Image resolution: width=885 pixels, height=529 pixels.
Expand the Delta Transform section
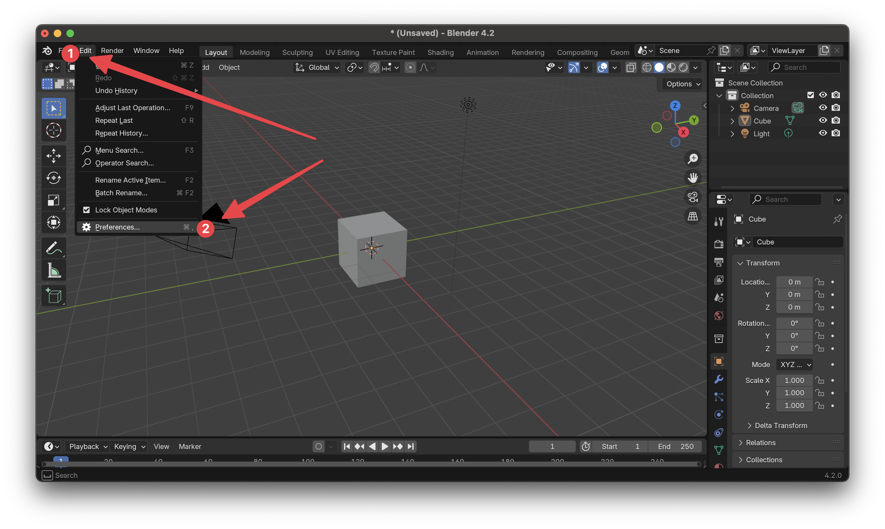tap(780, 426)
